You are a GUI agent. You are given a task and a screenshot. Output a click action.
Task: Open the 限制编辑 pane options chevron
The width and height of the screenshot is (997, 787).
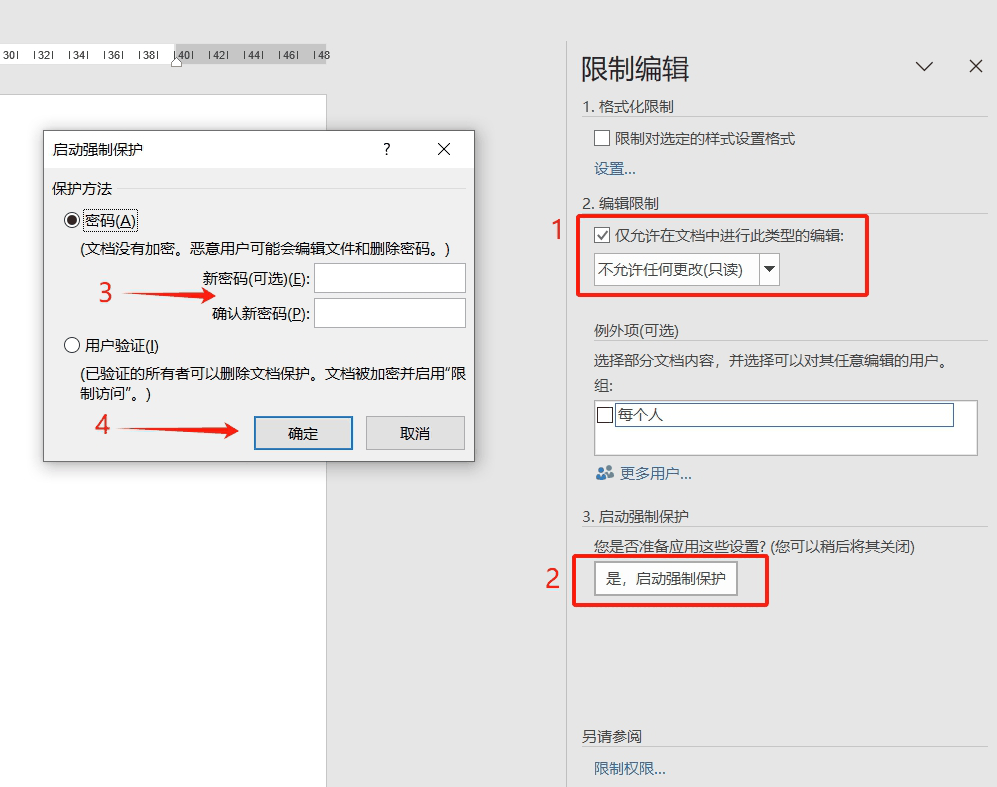tap(924, 67)
